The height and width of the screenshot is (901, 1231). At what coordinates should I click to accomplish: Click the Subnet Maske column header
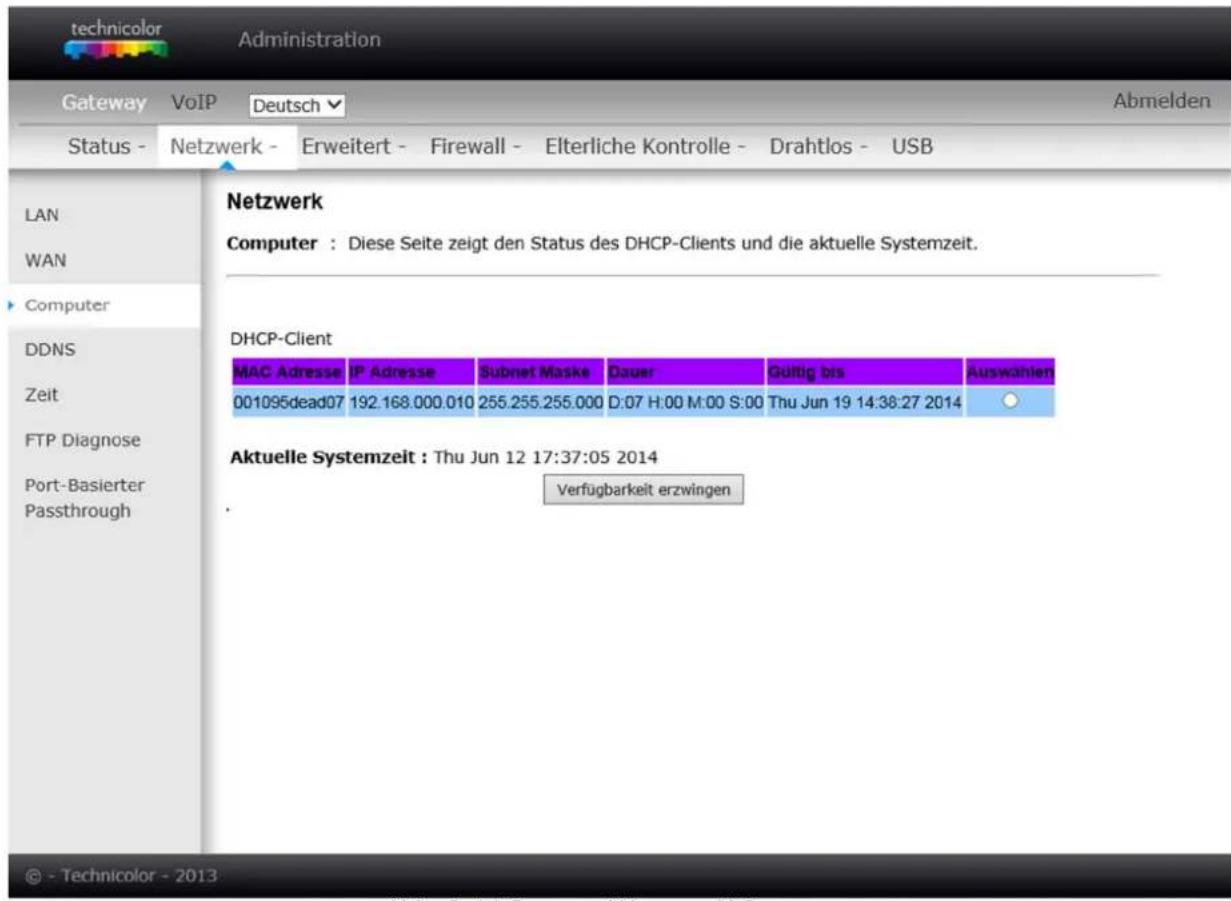[x=540, y=373]
